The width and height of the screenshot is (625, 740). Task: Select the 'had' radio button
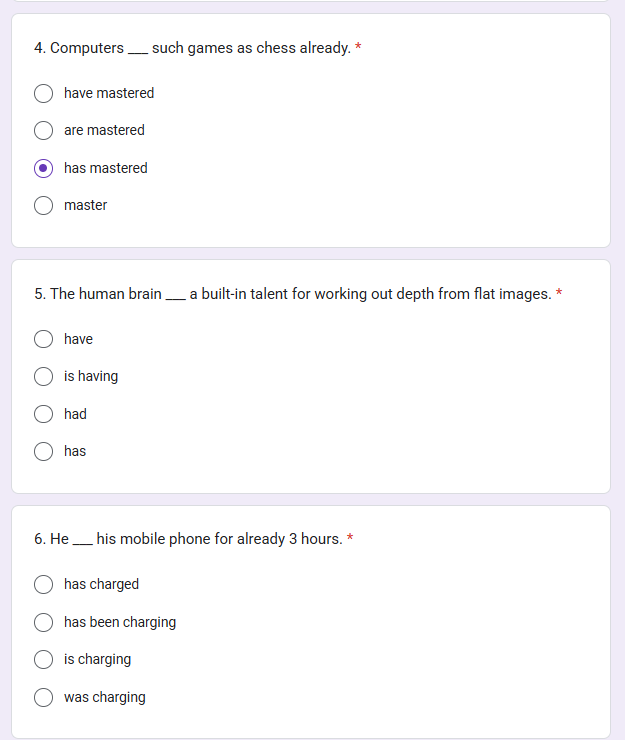[x=44, y=414]
